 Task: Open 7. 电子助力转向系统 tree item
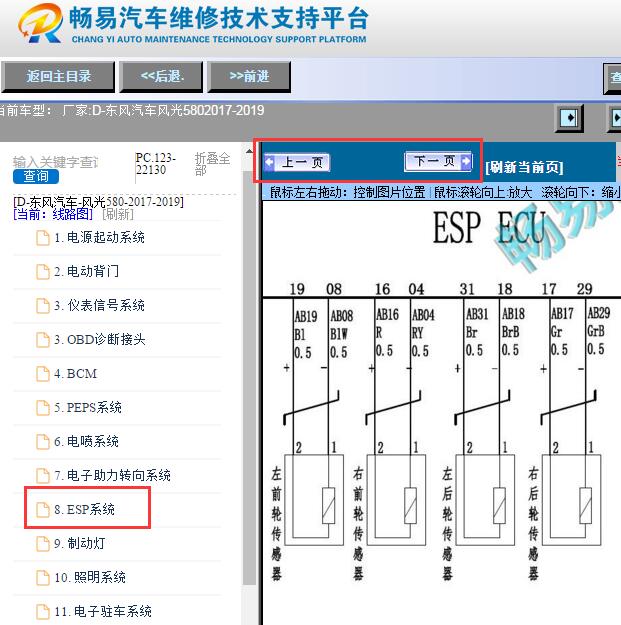point(112,475)
